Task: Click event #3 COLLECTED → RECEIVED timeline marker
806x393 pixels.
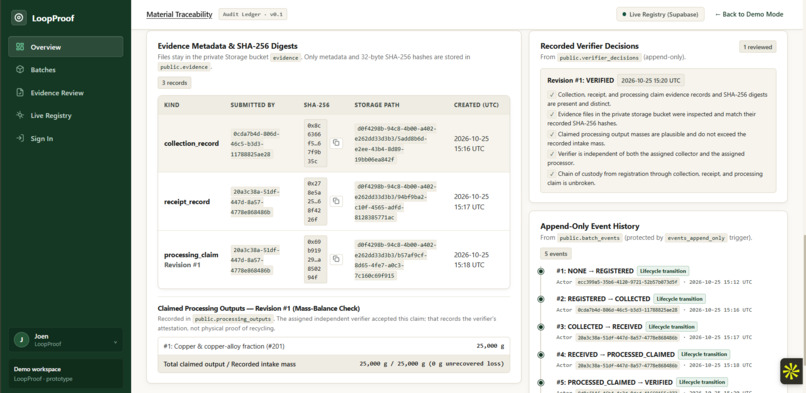Action: 541,326
